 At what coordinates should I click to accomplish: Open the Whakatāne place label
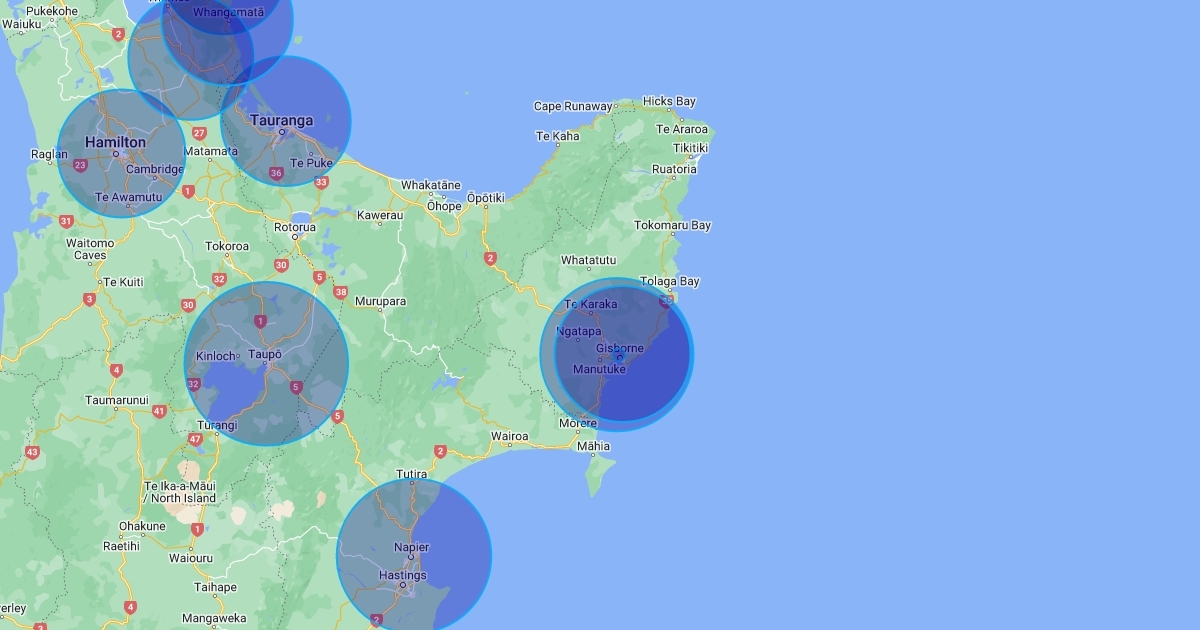[431, 185]
